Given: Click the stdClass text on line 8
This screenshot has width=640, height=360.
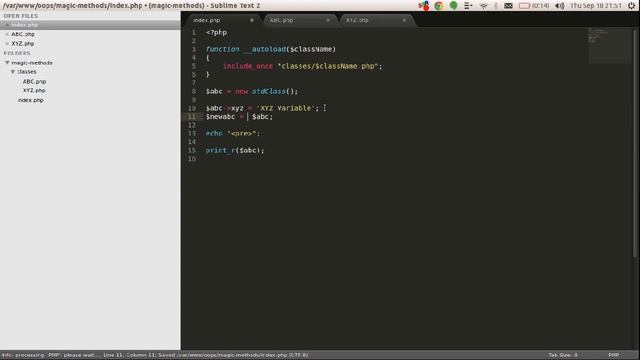Looking at the screenshot, I should 269,91.
